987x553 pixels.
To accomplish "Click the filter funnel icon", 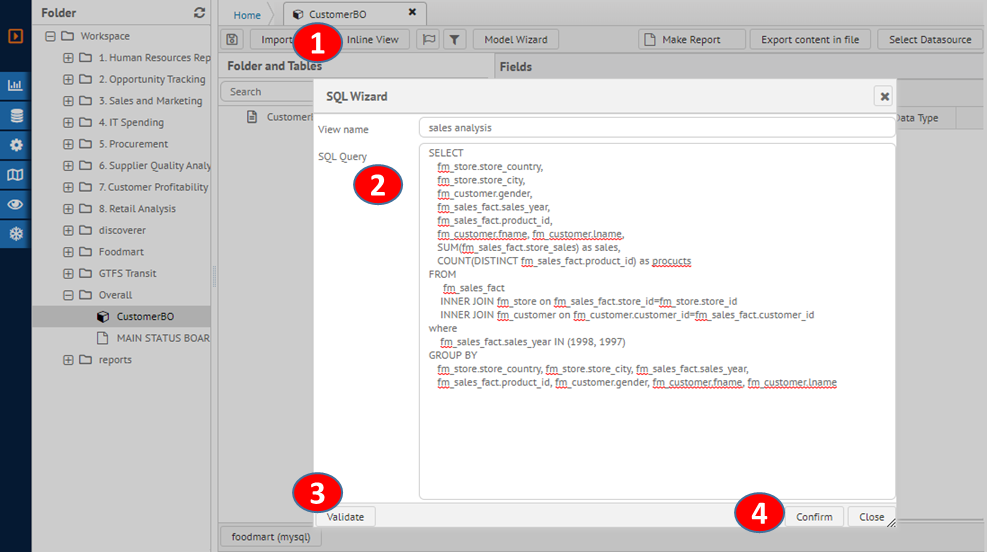I will pyautogui.click(x=454, y=40).
